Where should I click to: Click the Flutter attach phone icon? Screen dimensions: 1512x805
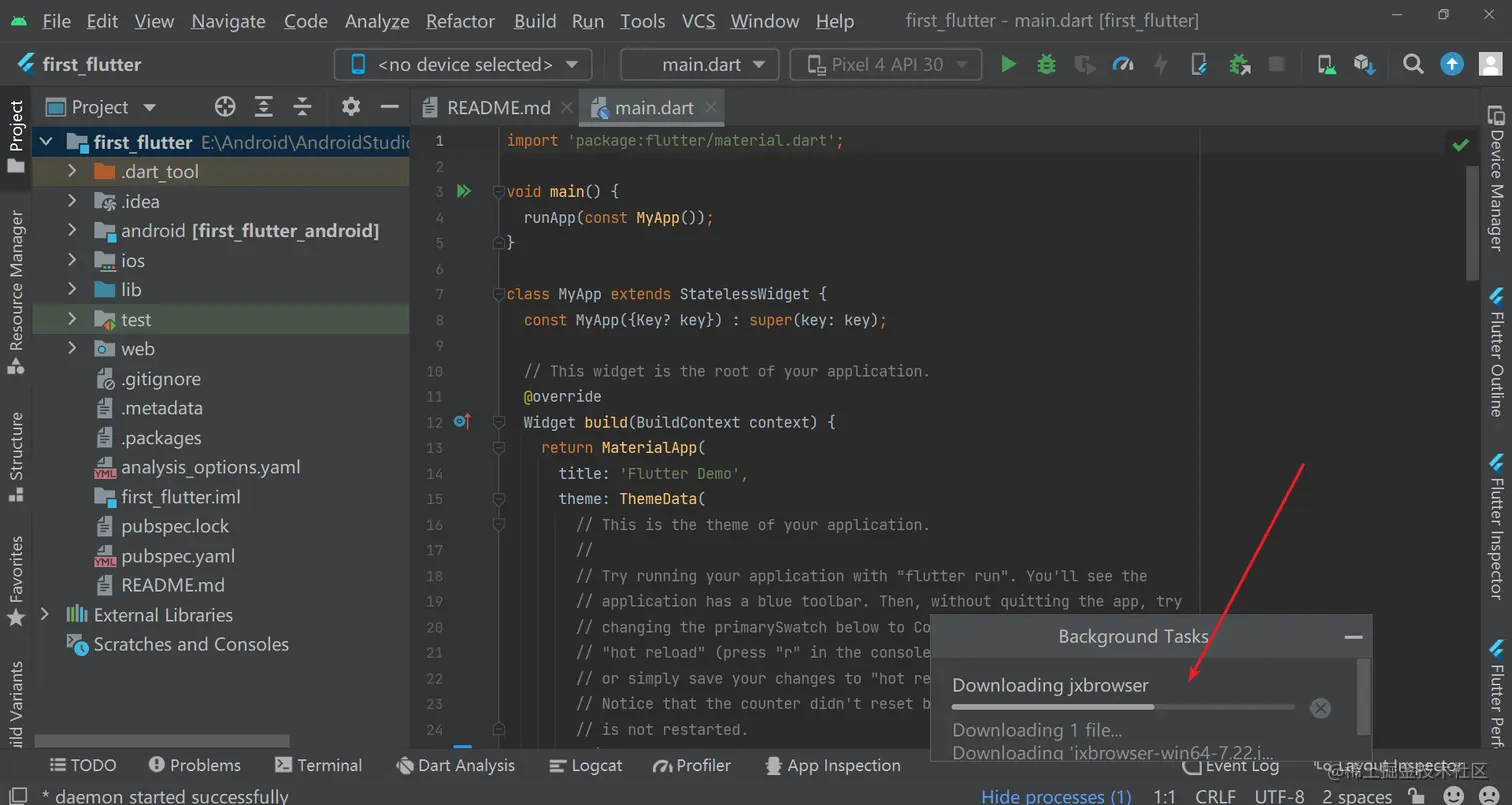pos(1200,64)
